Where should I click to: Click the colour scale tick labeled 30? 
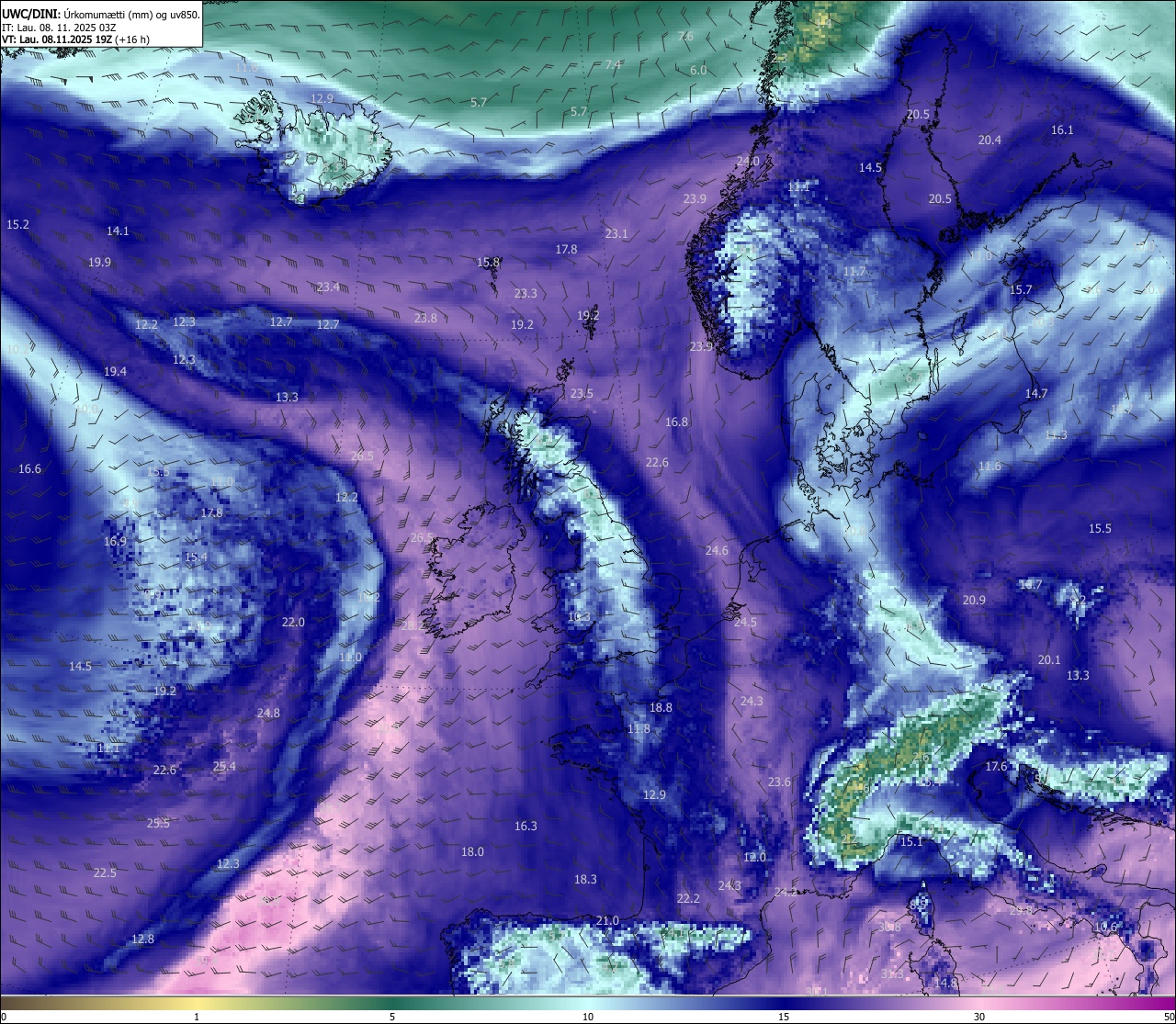[x=979, y=1017]
